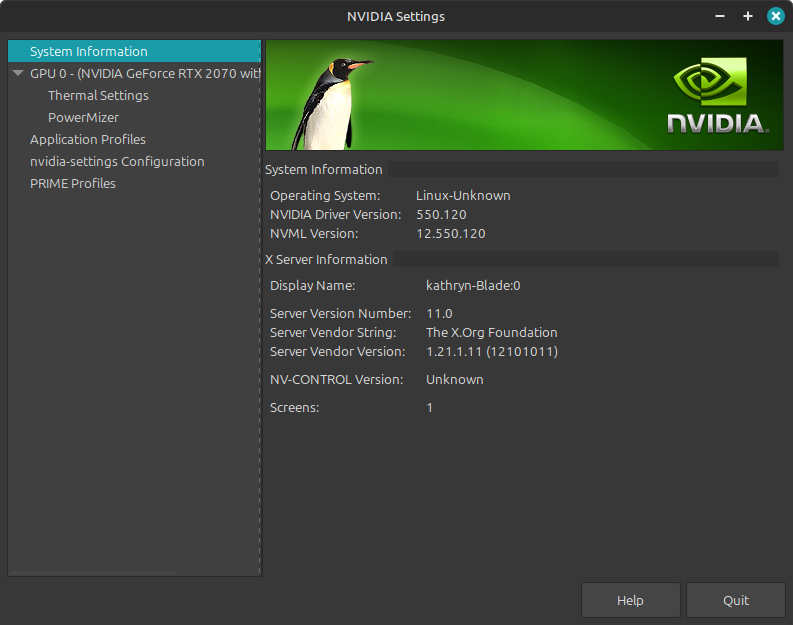Close the NVIDIA Settings window

coord(776,16)
